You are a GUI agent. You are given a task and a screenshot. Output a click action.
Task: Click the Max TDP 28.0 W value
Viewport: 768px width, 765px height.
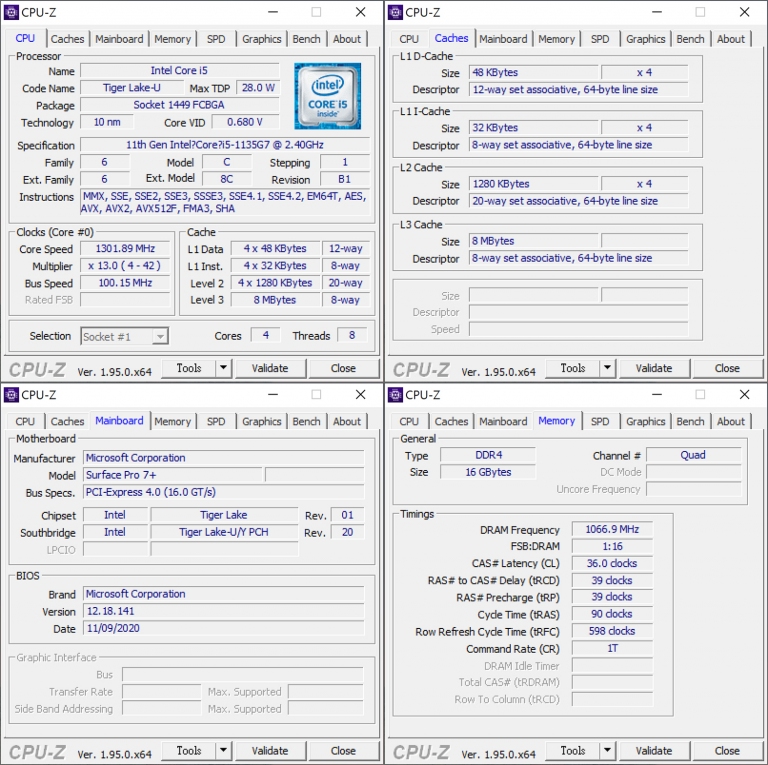click(258, 88)
